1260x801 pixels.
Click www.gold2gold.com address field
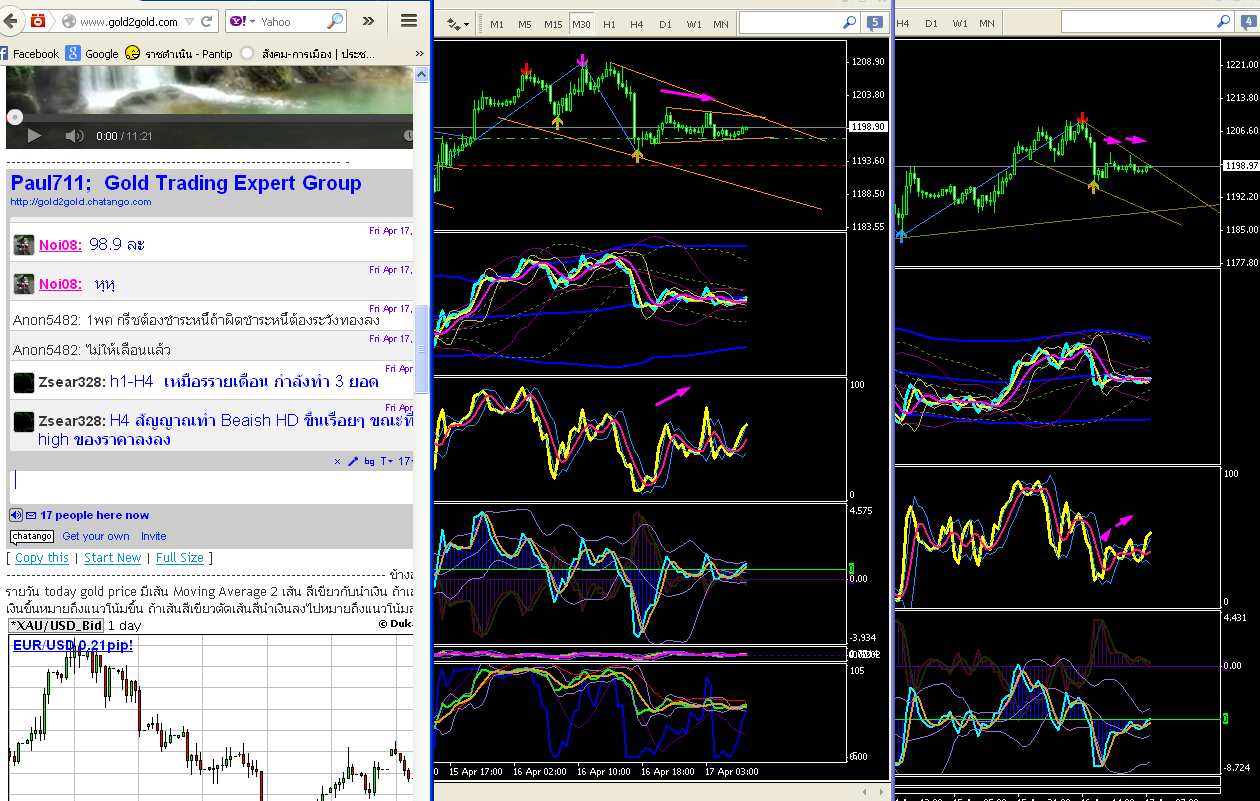[128, 21]
